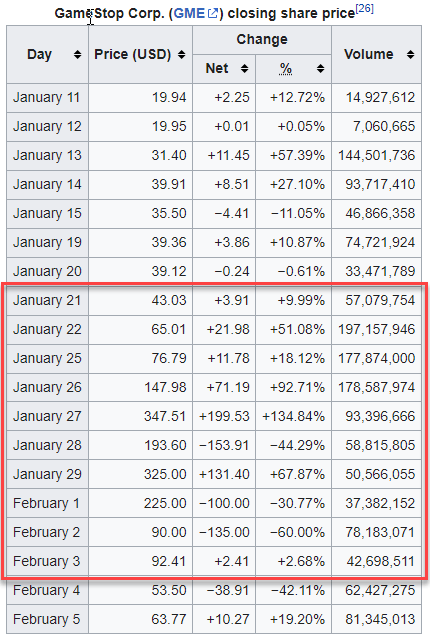Click the February 2 day cell
The width and height of the screenshot is (430, 639).
pyautogui.click(x=47, y=532)
